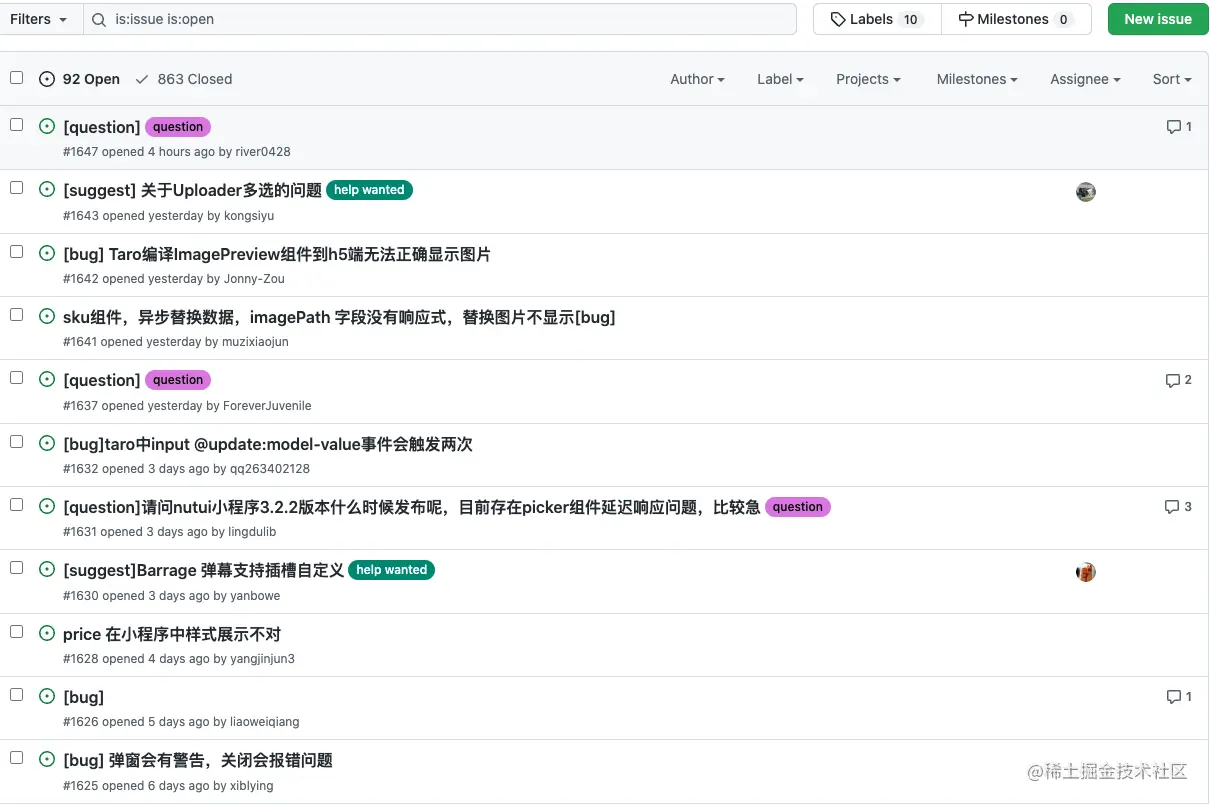Screen dimensions: 1210x804
Task: Click open-issue icon for sku组件 issue
Action: (47, 316)
